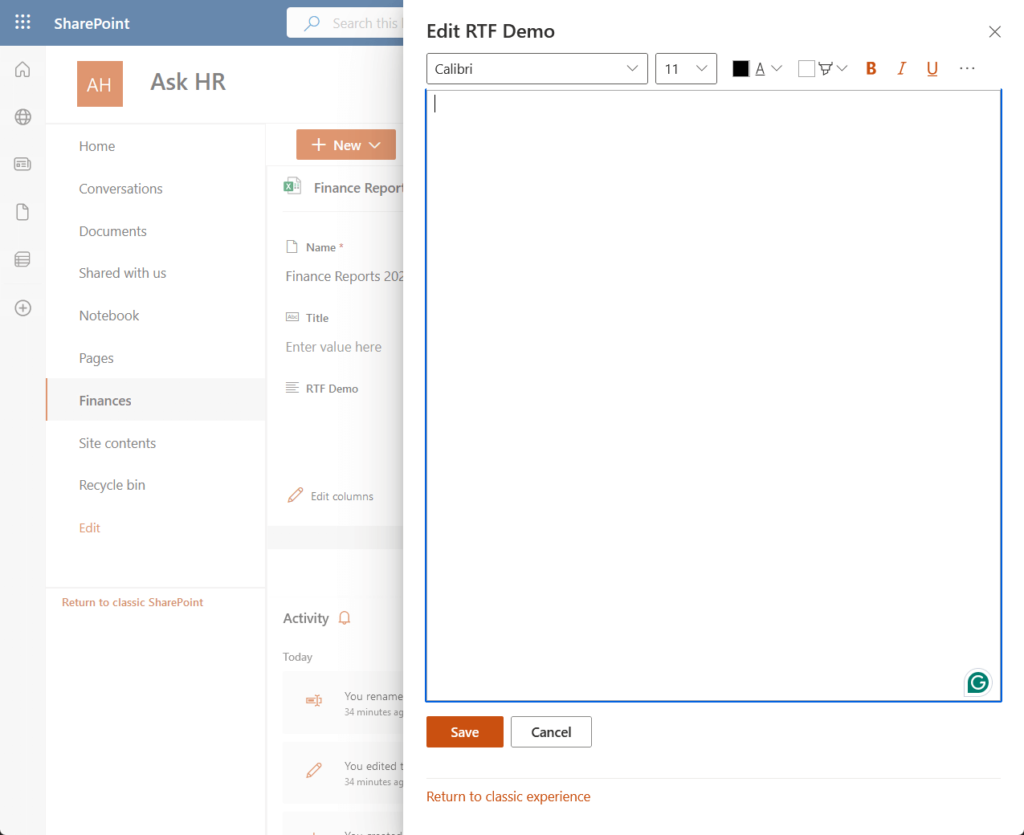
Task: Open the font size 11 dropdown
Action: click(686, 69)
